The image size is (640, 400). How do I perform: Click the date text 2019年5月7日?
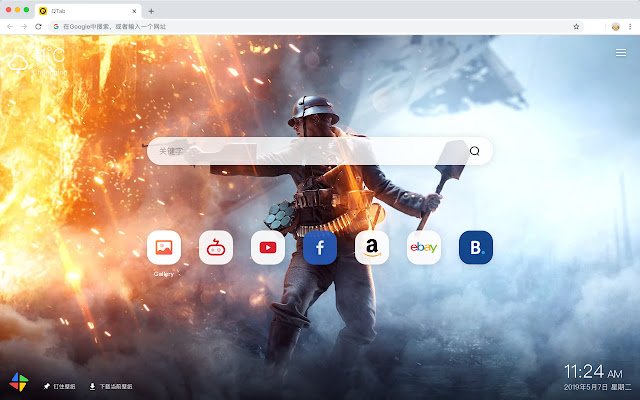point(585,387)
